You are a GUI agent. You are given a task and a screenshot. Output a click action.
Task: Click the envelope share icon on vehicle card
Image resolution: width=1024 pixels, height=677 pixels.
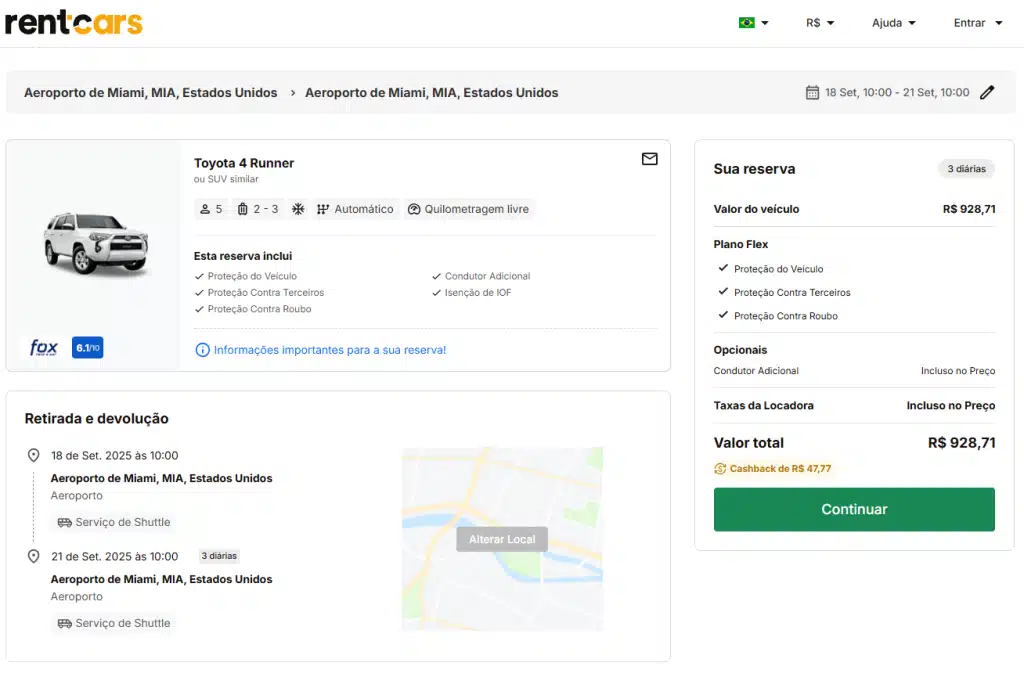650,159
